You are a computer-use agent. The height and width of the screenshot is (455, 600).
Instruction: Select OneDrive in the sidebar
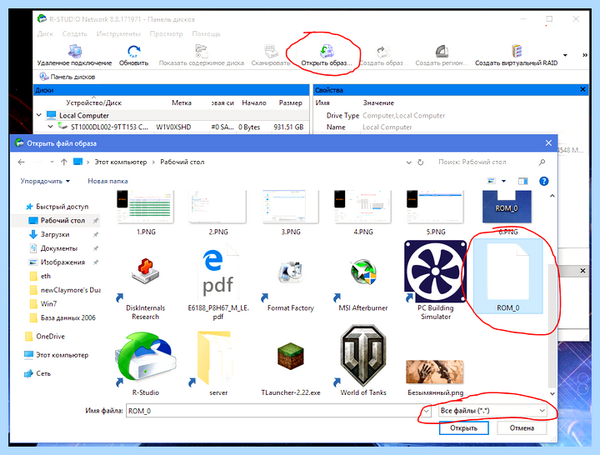click(x=45, y=336)
